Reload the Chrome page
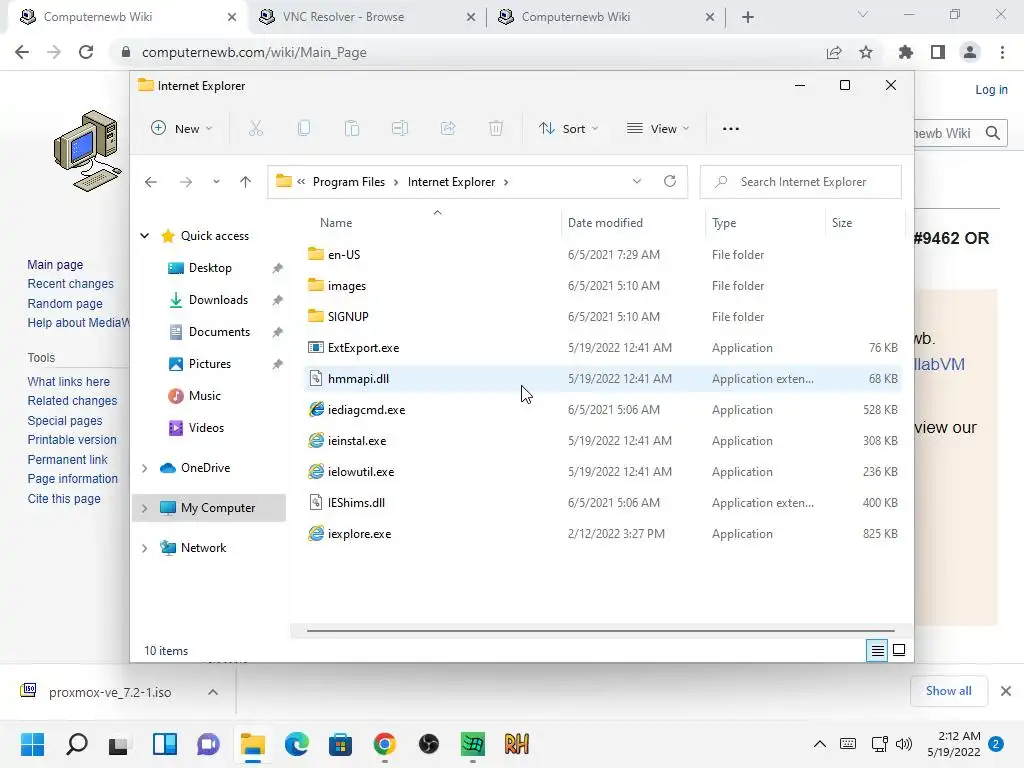Image resolution: width=1024 pixels, height=768 pixels. pos(86,52)
